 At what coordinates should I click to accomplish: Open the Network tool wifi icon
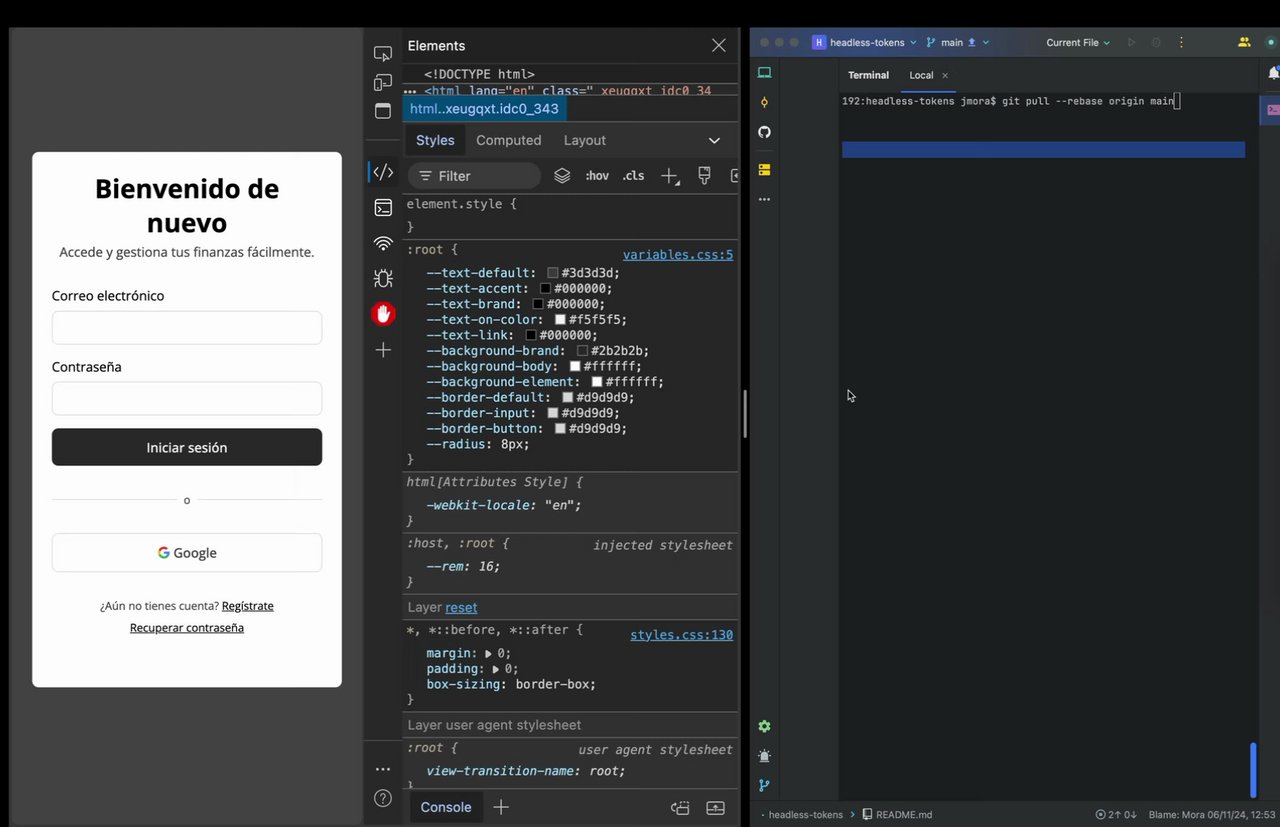[382, 243]
